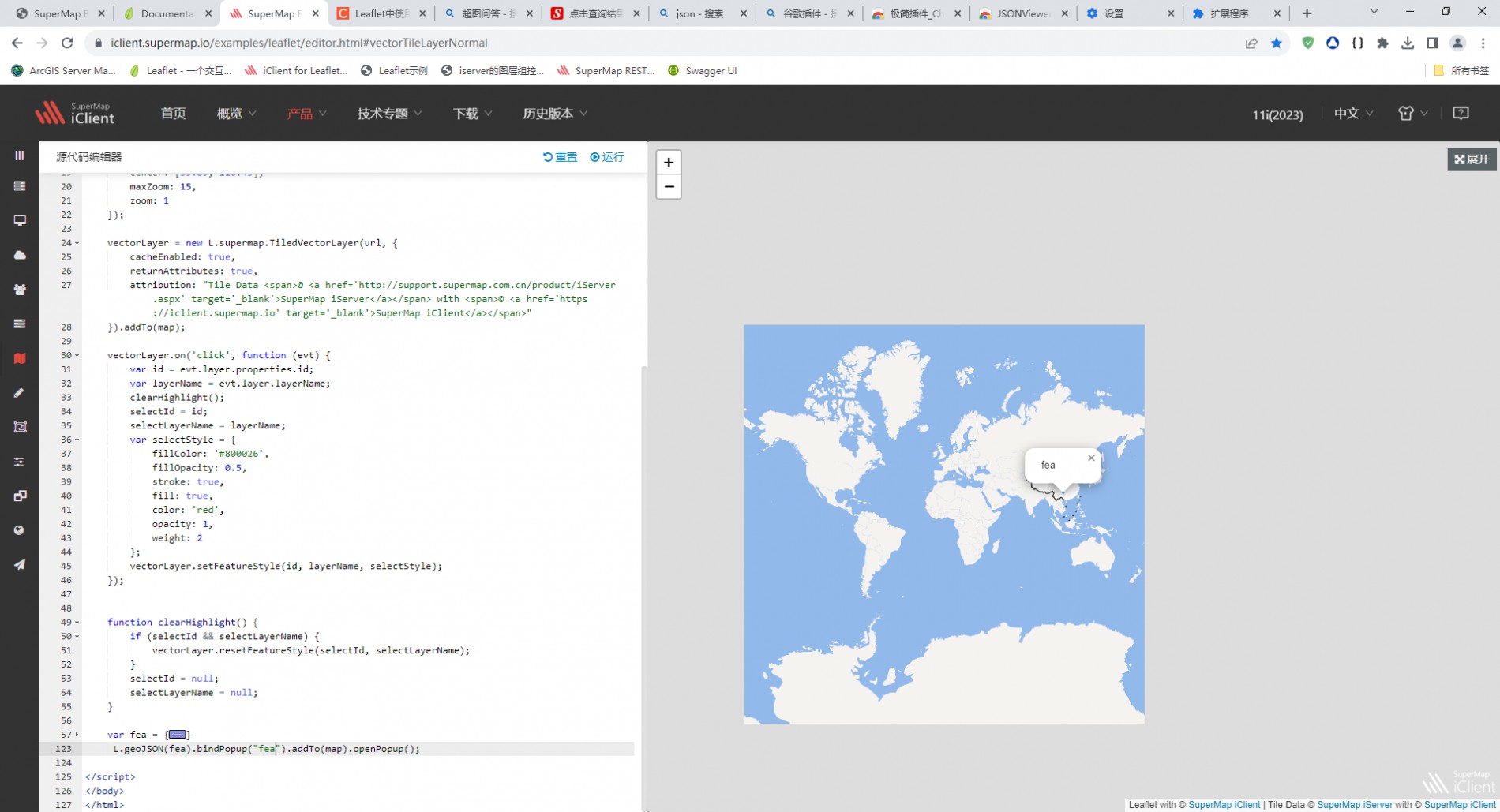Open the ArcGIS Server Ma... bookmark

click(64, 70)
